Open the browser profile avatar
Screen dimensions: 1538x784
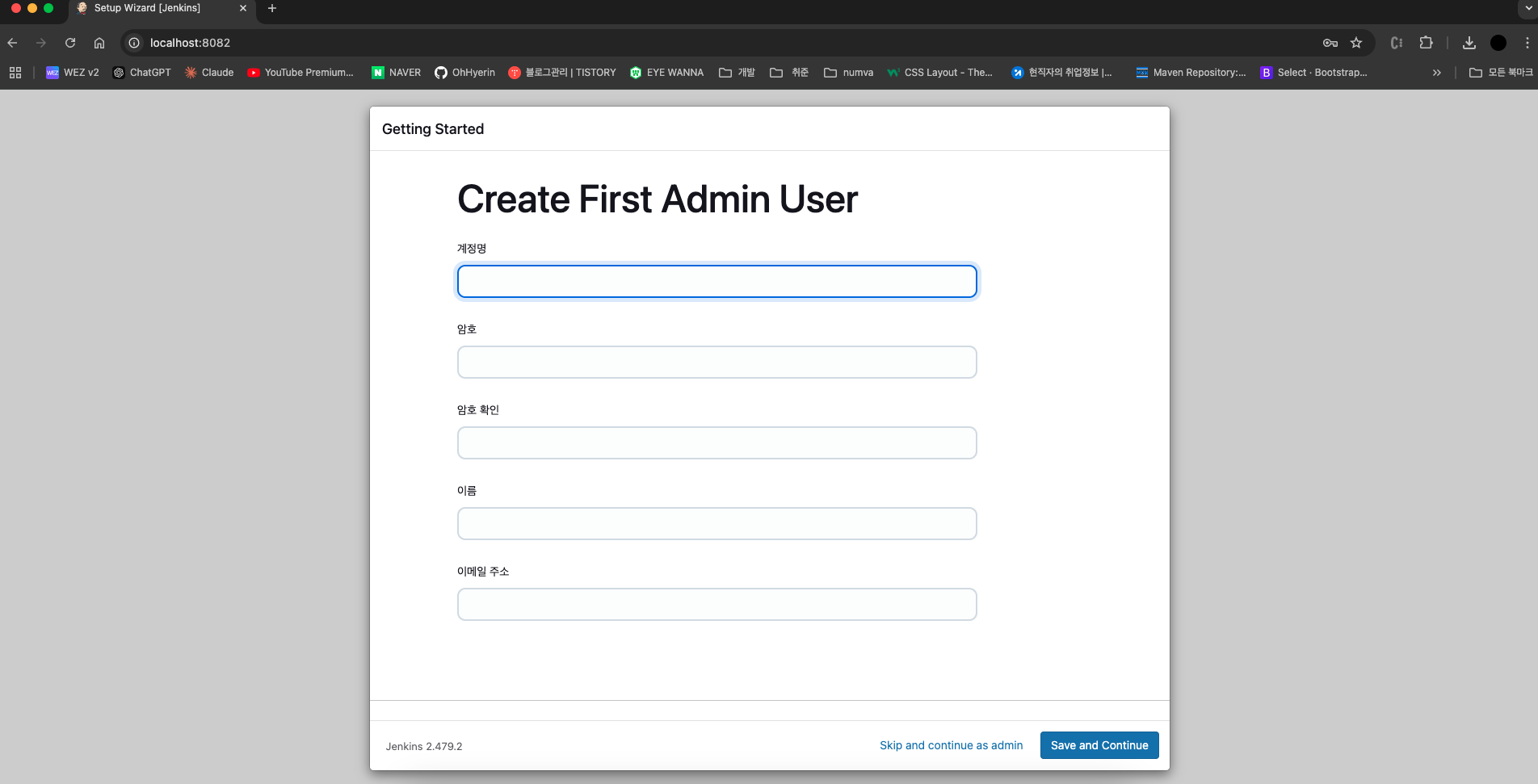1498,43
